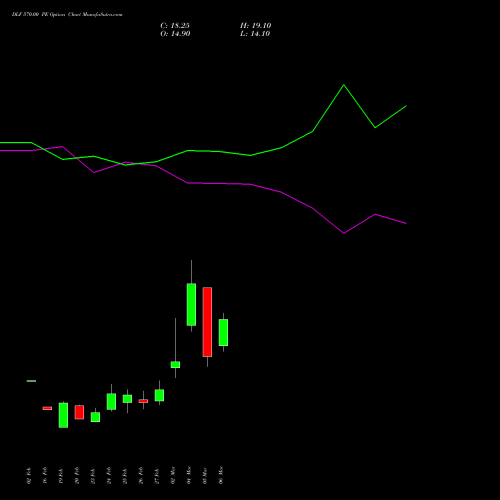Click the 24 Feb date axis label
Image resolution: width=500 pixels, height=500 pixels.
(109, 476)
